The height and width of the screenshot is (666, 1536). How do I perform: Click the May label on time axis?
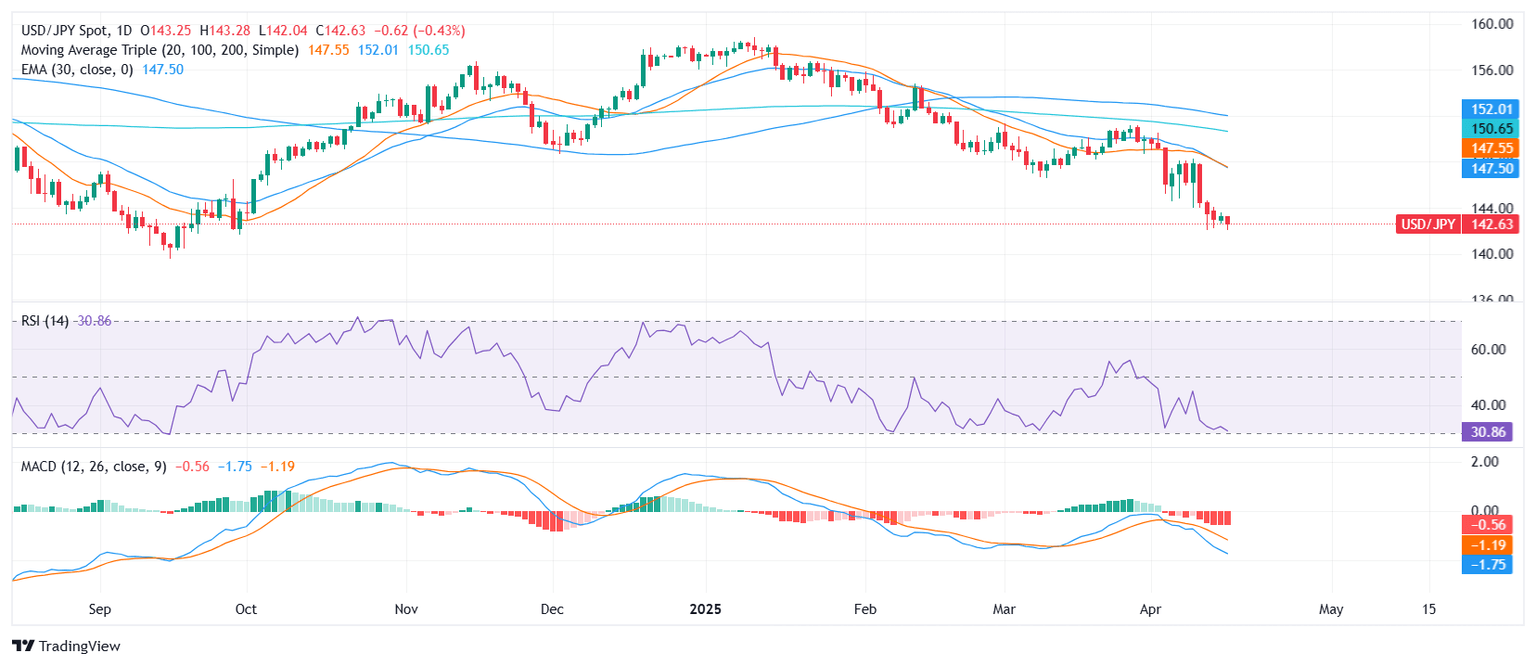pos(1330,608)
